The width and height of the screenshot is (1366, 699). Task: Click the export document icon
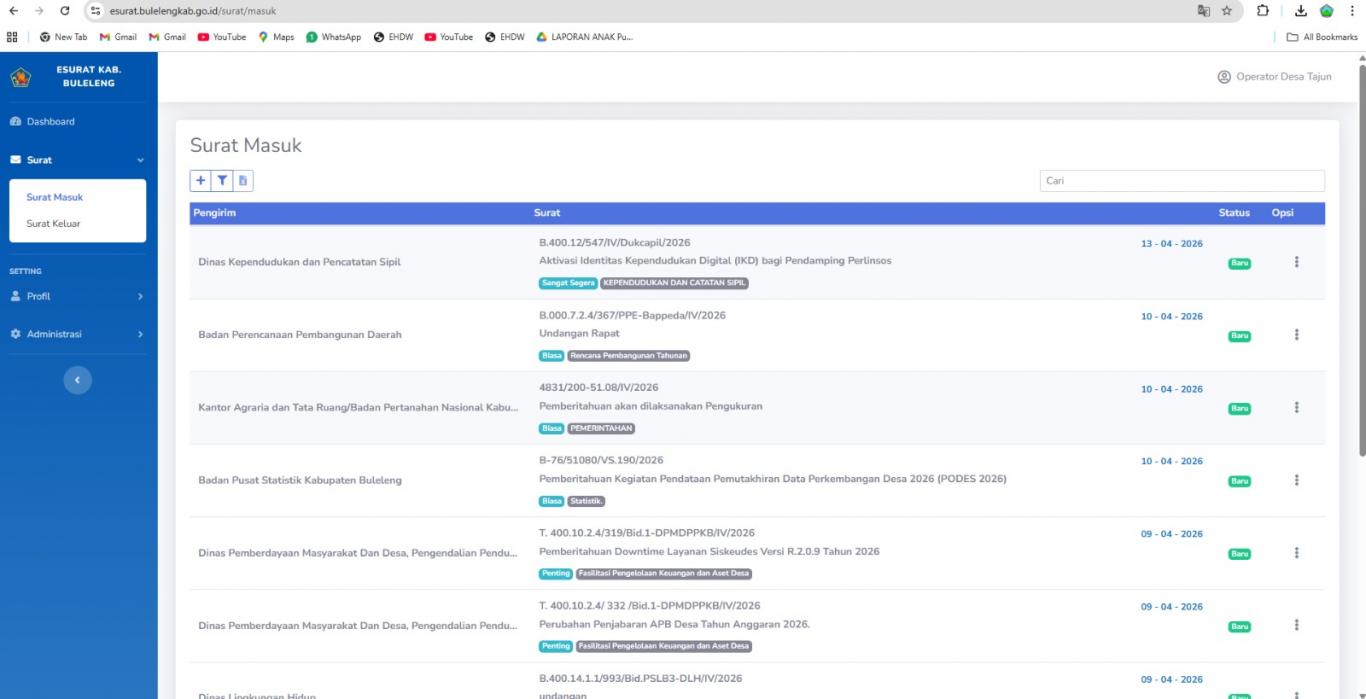(x=243, y=181)
